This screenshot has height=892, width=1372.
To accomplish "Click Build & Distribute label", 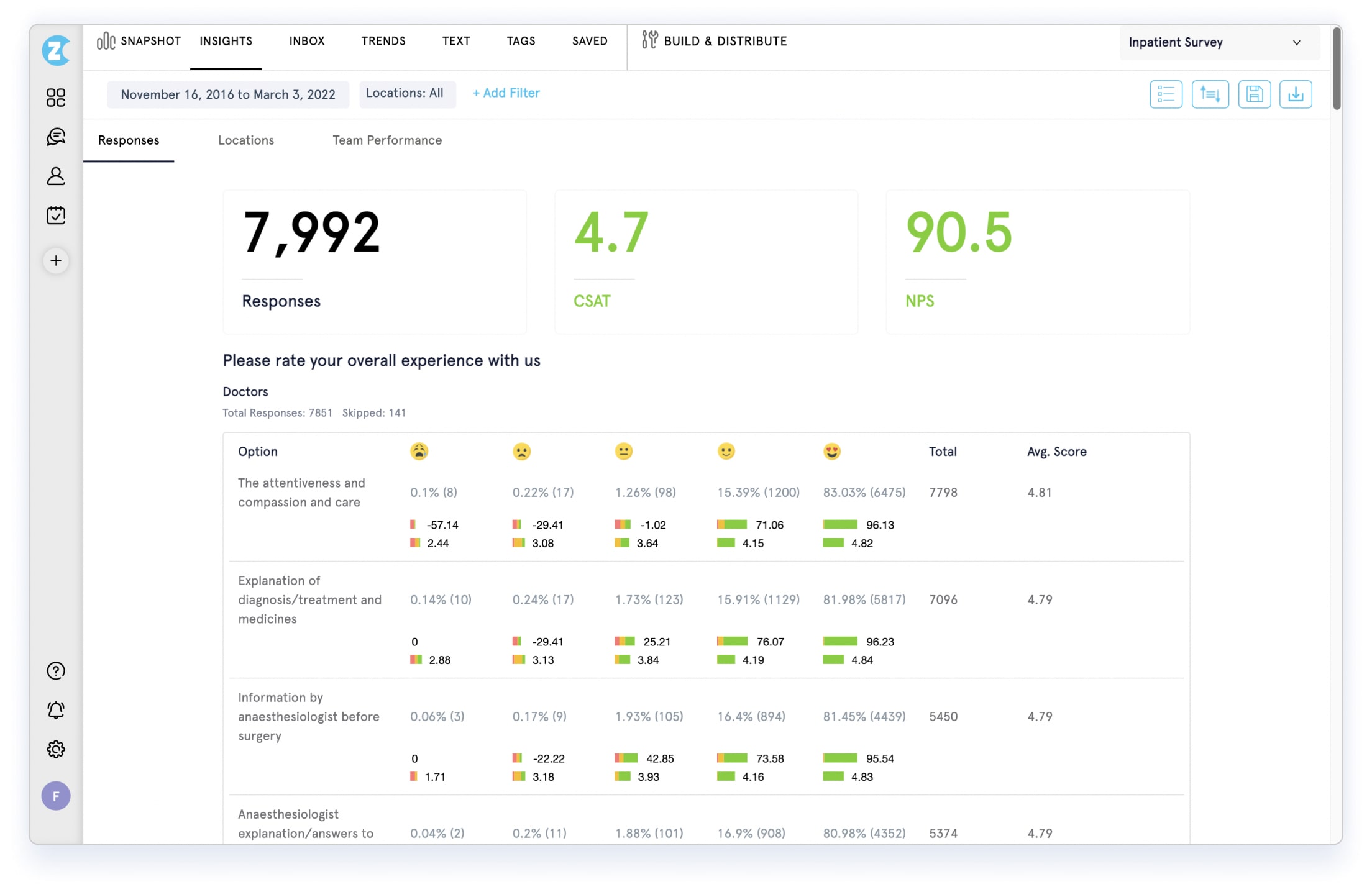I will [x=725, y=41].
